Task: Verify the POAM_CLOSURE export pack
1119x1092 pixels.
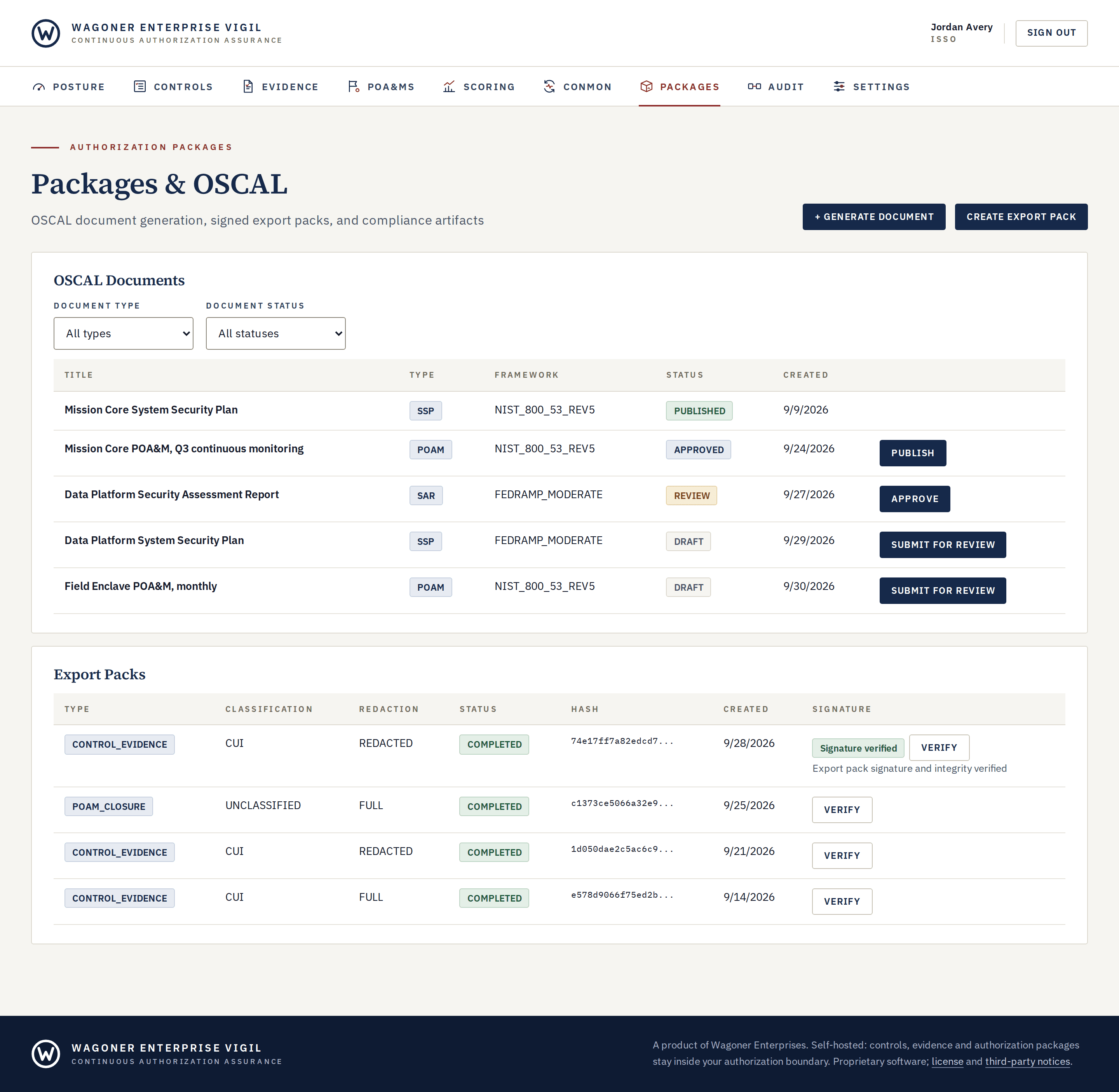Action: point(842,810)
